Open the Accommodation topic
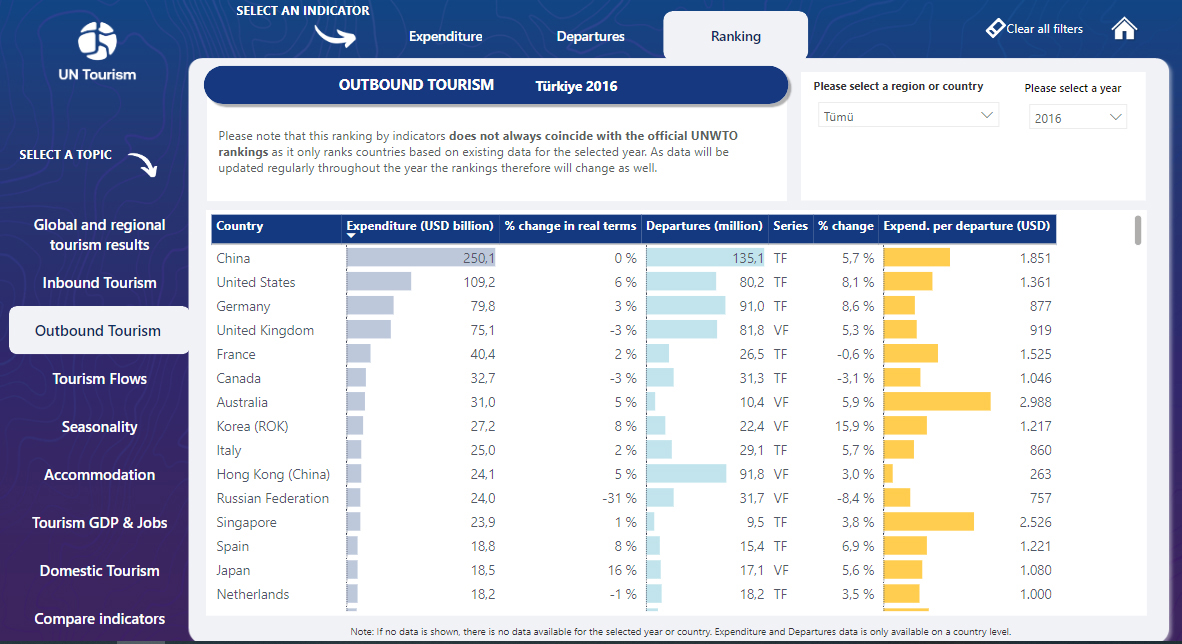The width and height of the screenshot is (1182, 644). coord(99,475)
